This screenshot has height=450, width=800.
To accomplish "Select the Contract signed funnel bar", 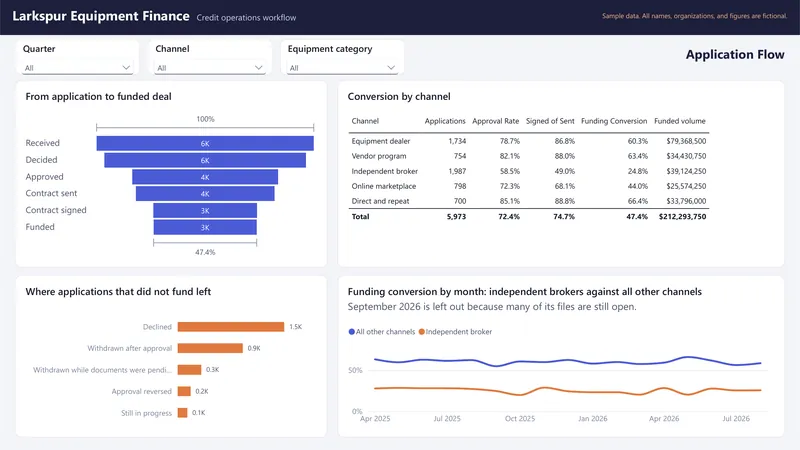I will pos(205,211).
